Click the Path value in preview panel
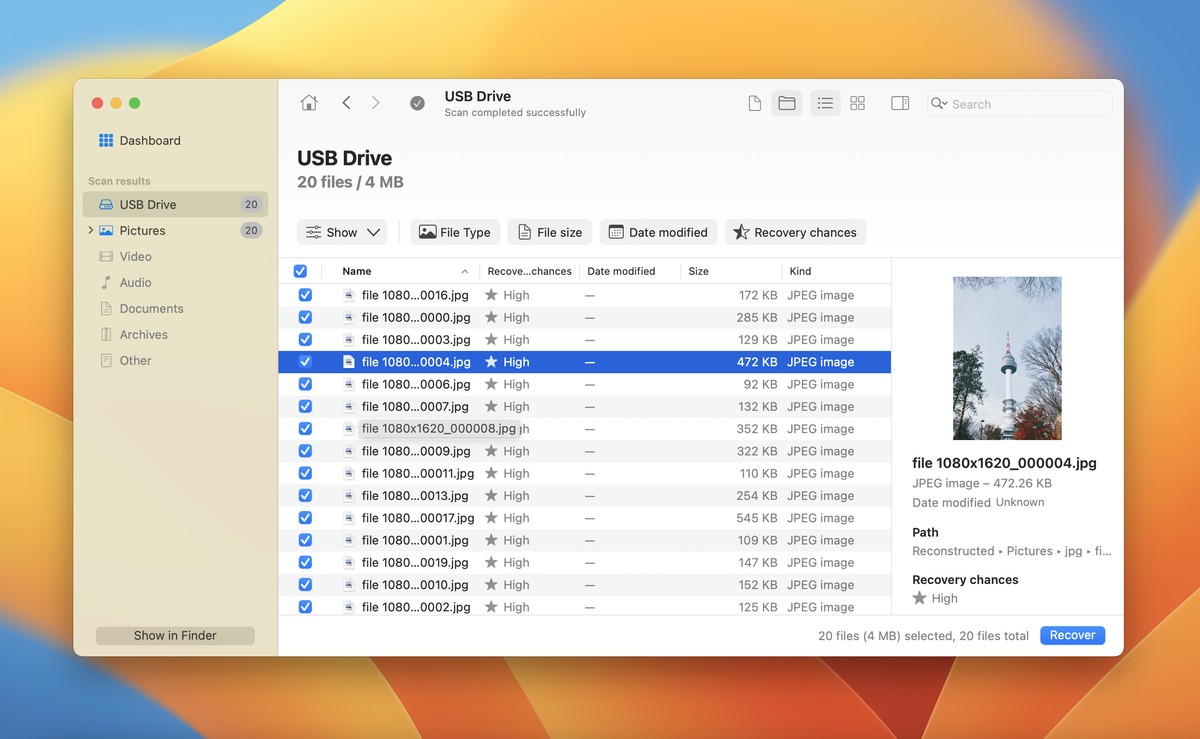This screenshot has width=1200, height=739. click(1011, 551)
